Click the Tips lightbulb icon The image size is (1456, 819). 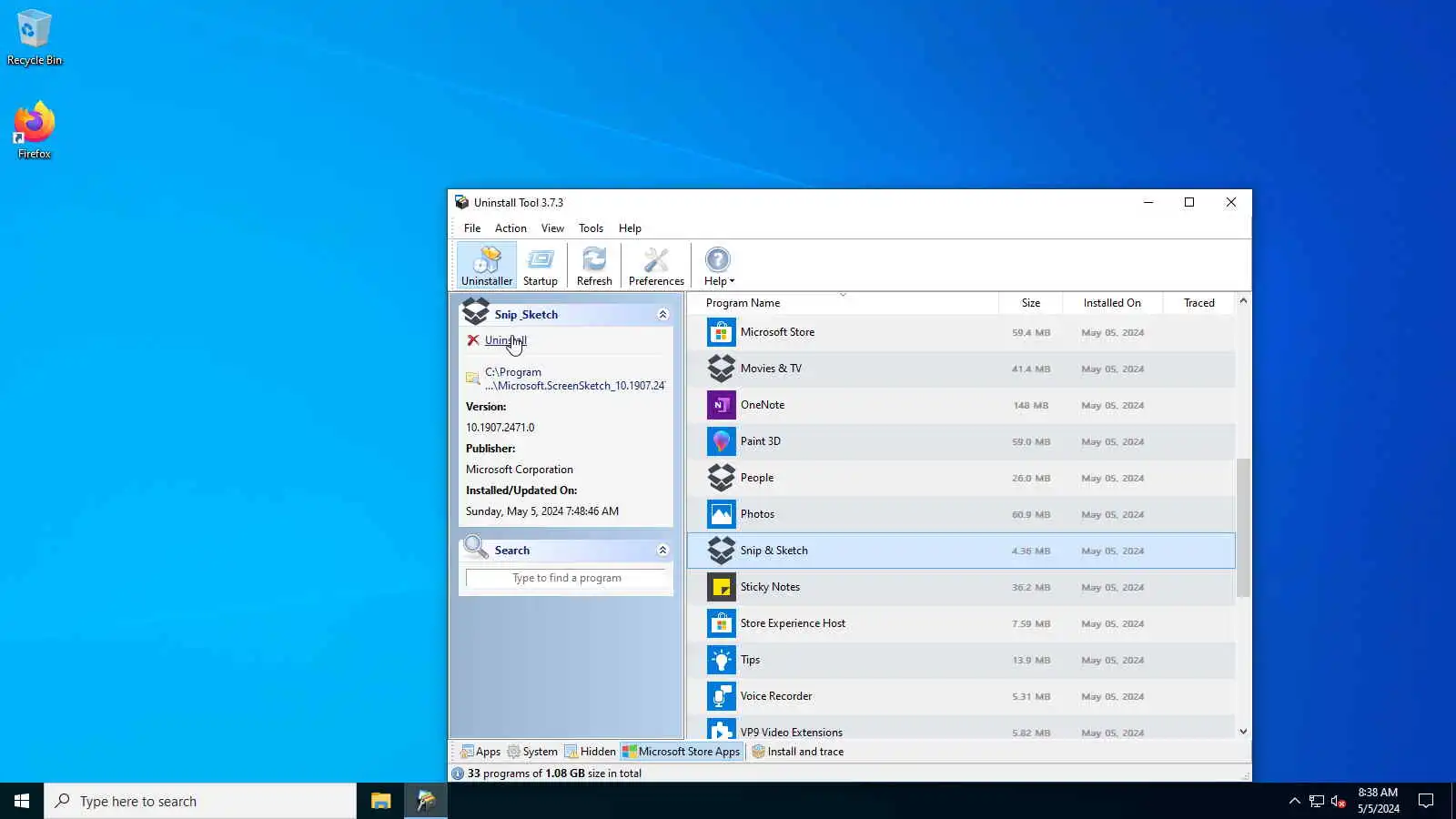(721, 660)
